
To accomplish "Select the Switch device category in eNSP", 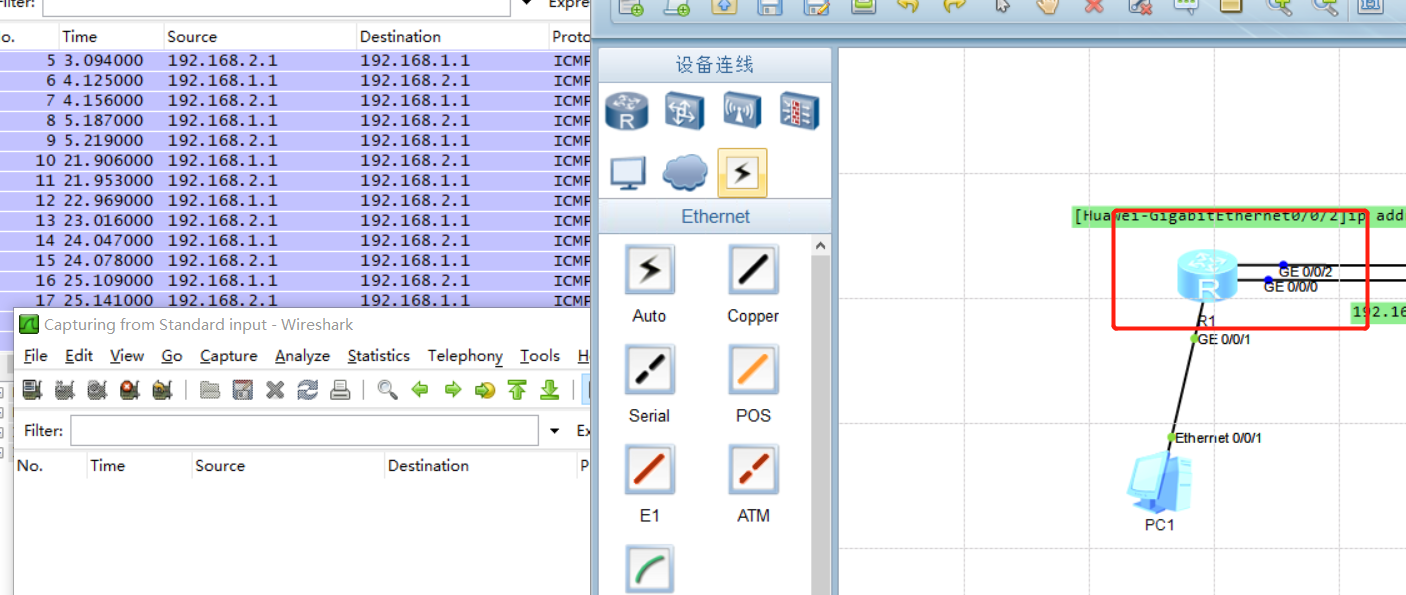I will pos(685,110).
